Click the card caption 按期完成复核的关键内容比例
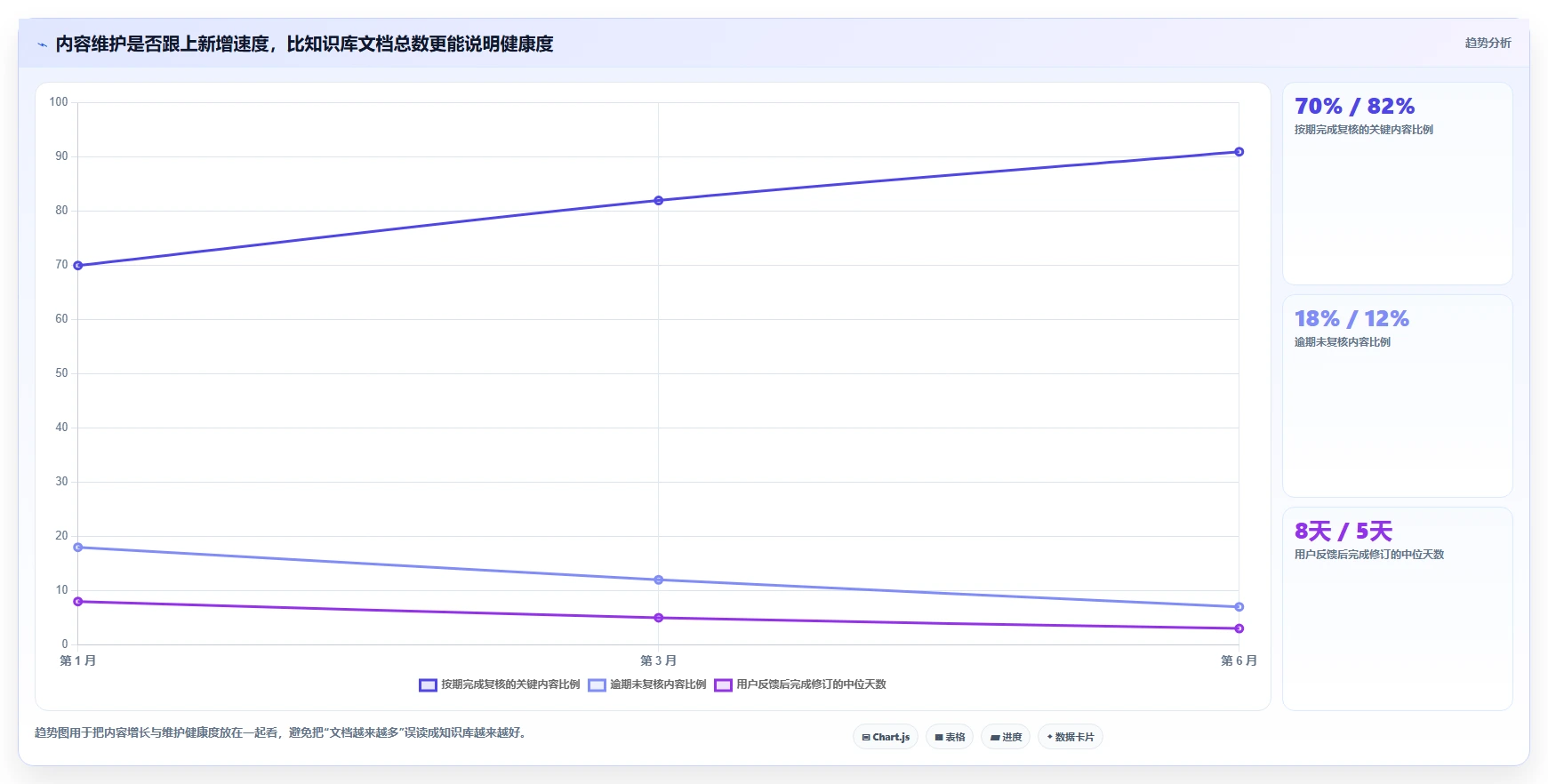Image resolution: width=1548 pixels, height=784 pixels. [x=1363, y=130]
